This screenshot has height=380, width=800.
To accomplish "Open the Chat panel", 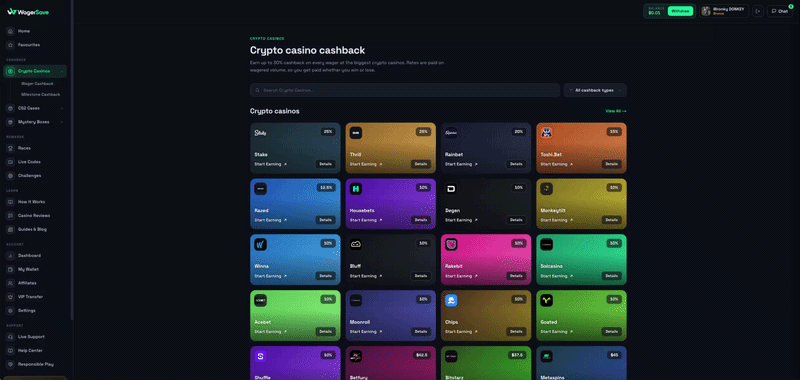I will (780, 11).
